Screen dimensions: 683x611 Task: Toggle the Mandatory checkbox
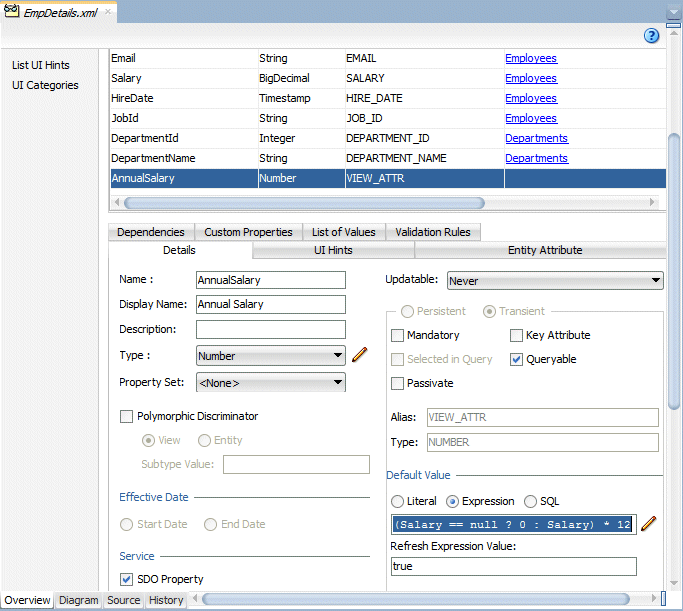tap(397, 335)
